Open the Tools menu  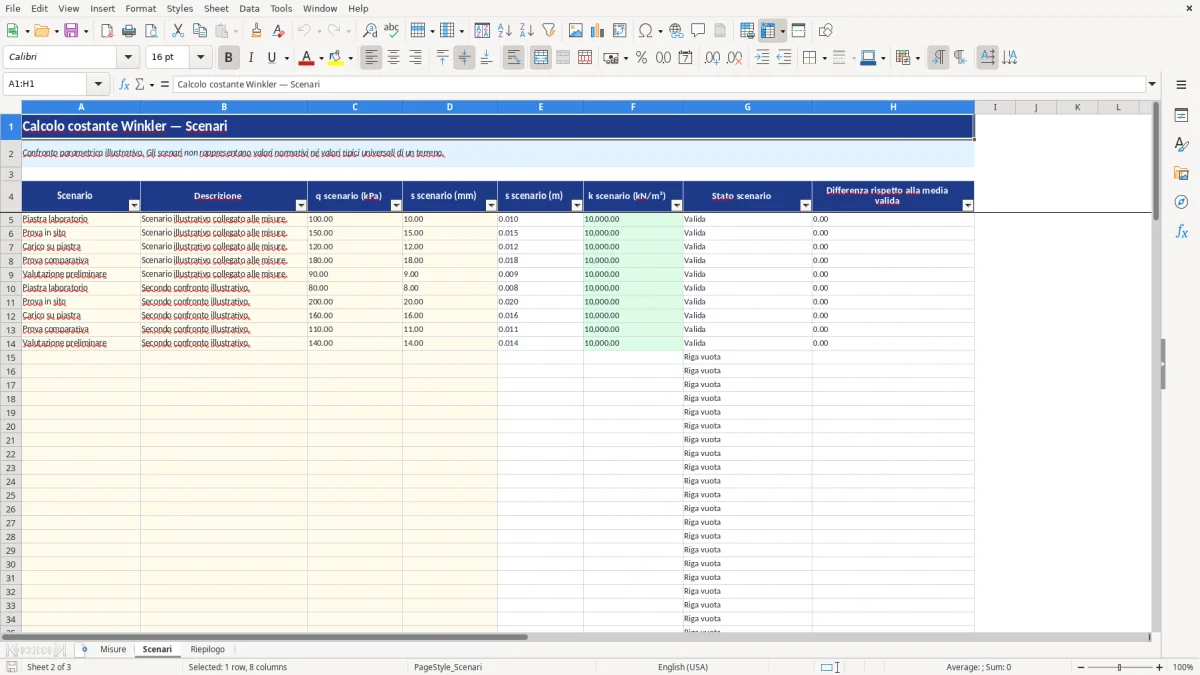(281, 8)
